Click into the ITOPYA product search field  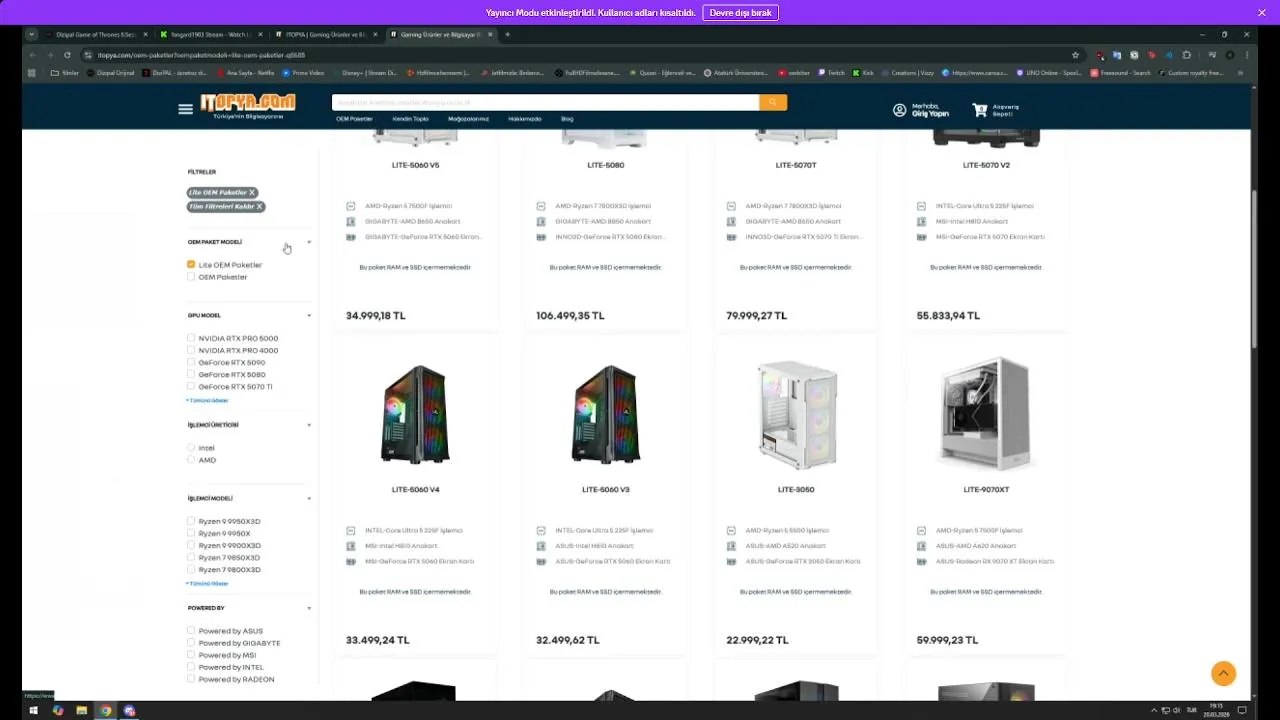(545, 102)
